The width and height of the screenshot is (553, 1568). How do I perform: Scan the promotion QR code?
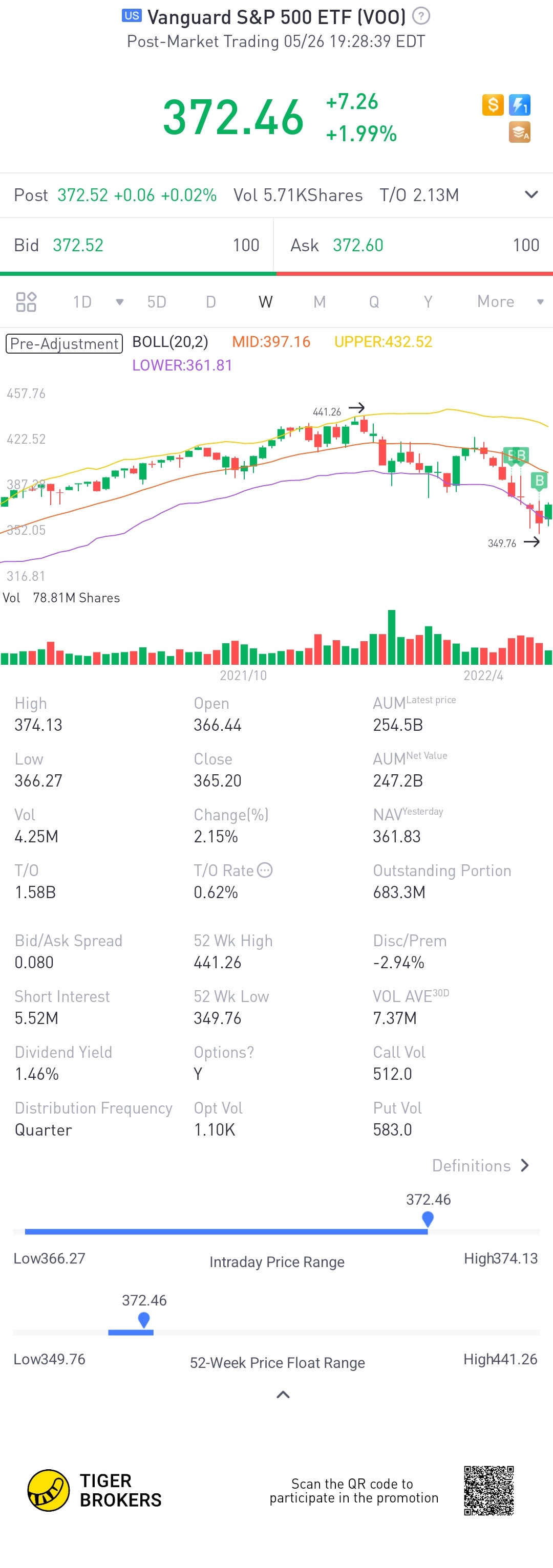488,1491
